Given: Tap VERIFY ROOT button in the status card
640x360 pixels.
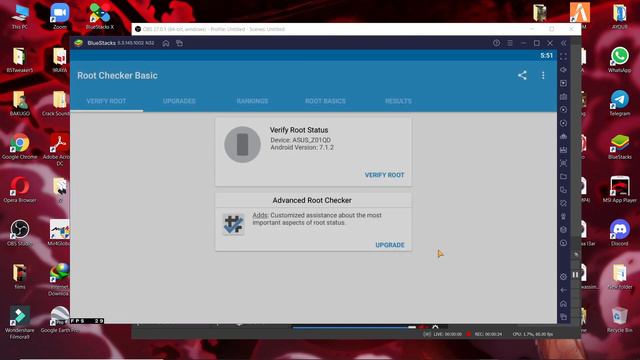Looking at the screenshot, I should (x=384, y=175).
